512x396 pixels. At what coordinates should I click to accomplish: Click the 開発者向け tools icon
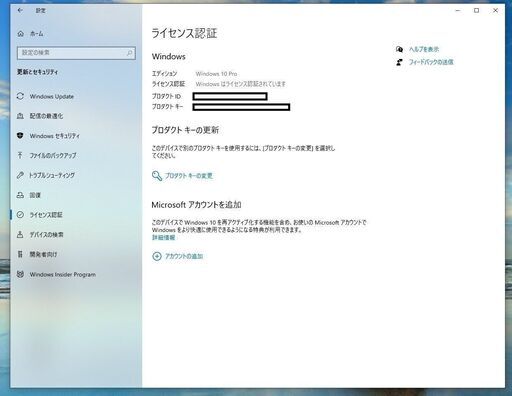pos(20,254)
